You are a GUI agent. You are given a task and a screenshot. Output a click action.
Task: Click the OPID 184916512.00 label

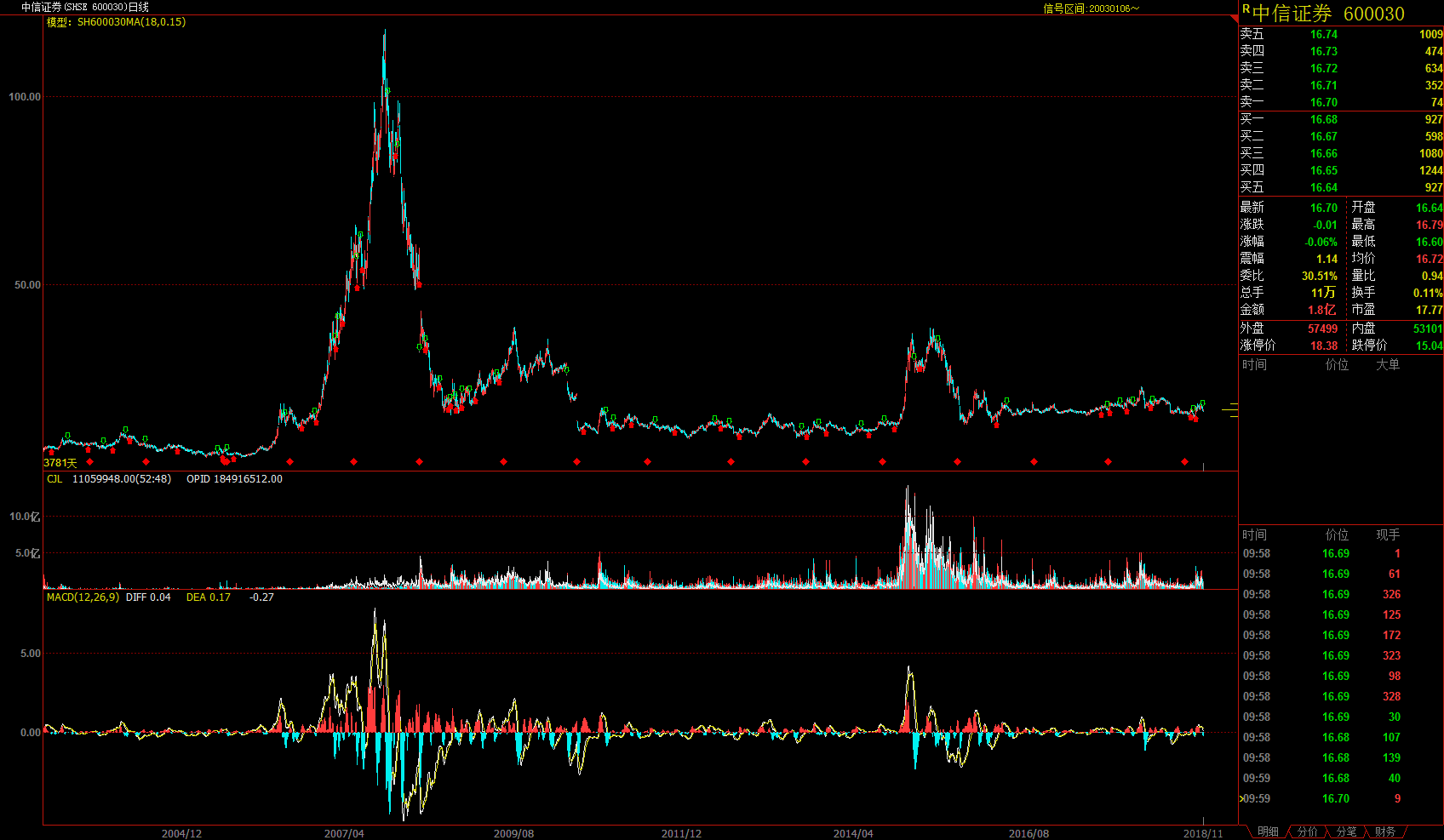coord(234,479)
